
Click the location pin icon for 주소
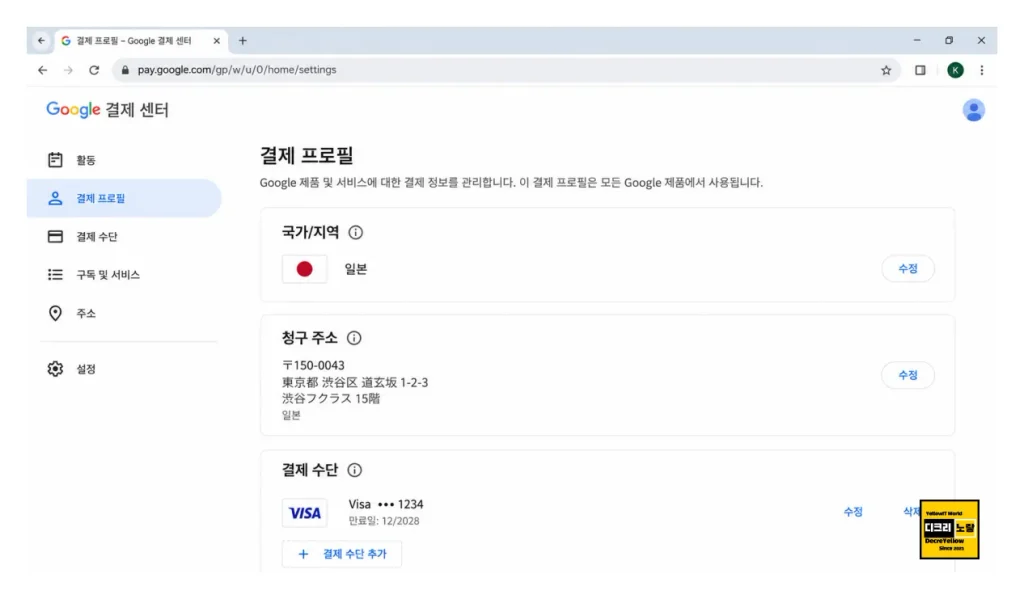(56, 313)
